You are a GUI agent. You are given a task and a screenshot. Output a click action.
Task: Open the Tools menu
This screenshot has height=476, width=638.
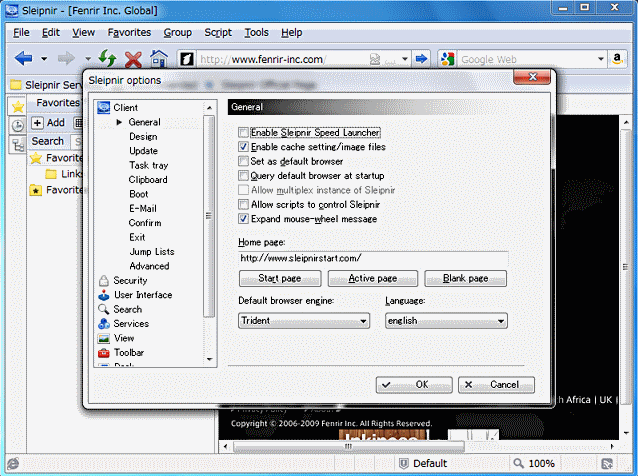coord(256,32)
